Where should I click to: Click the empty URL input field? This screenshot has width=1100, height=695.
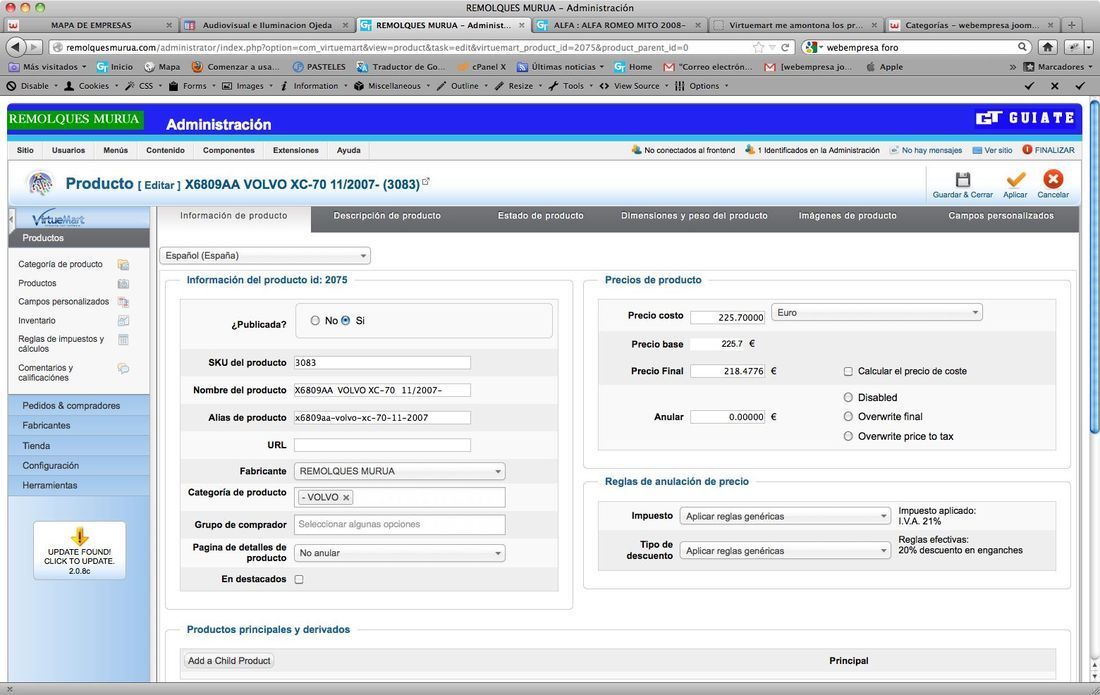pos(382,445)
